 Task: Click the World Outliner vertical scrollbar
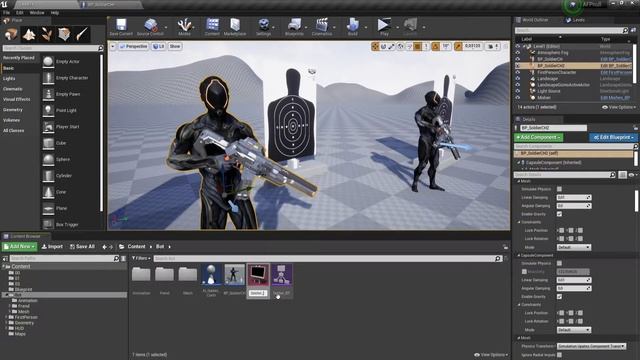(x=635, y=63)
